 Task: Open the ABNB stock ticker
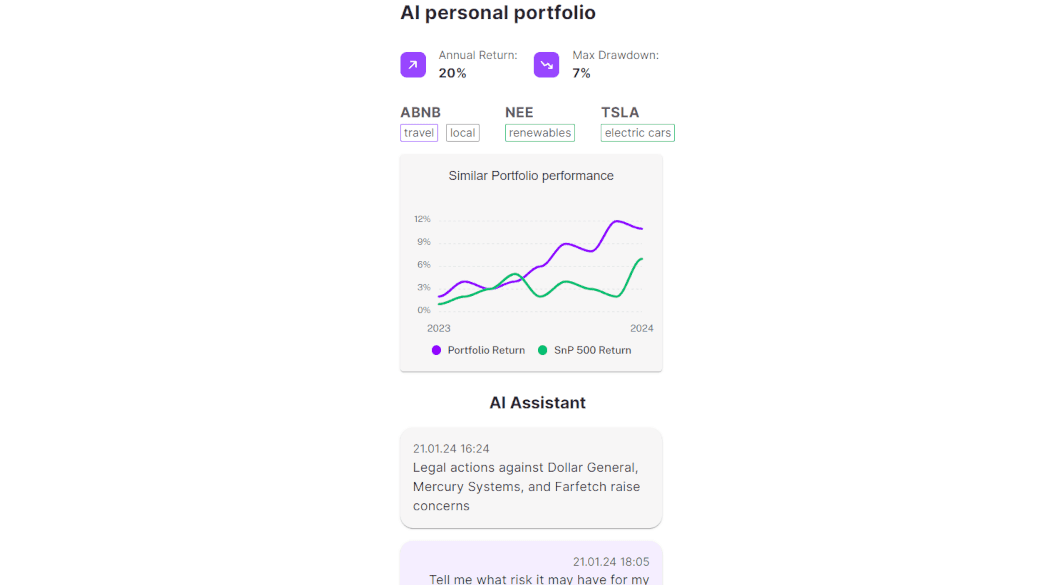click(420, 112)
